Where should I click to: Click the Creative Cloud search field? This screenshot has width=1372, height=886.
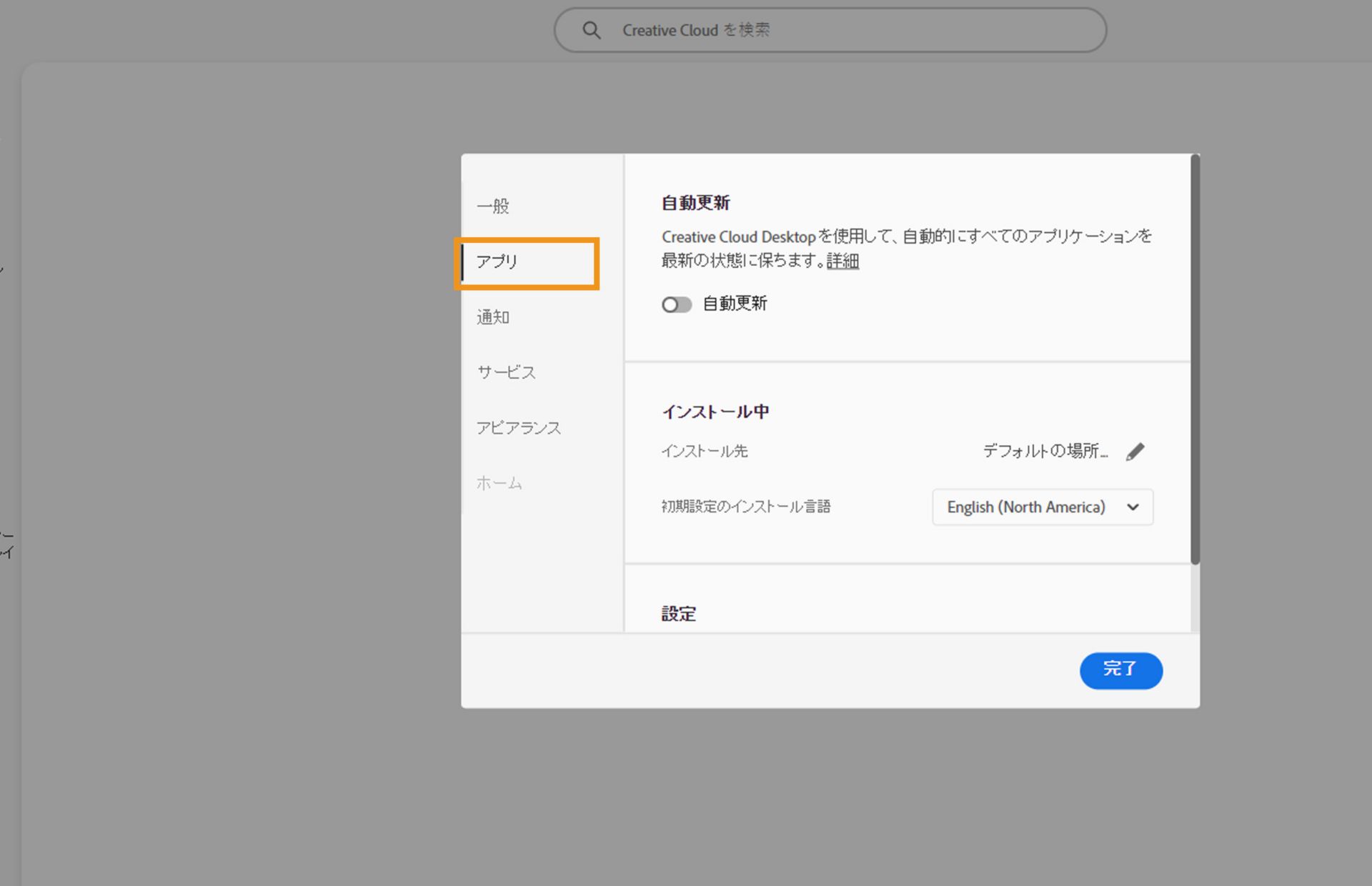click(829, 30)
